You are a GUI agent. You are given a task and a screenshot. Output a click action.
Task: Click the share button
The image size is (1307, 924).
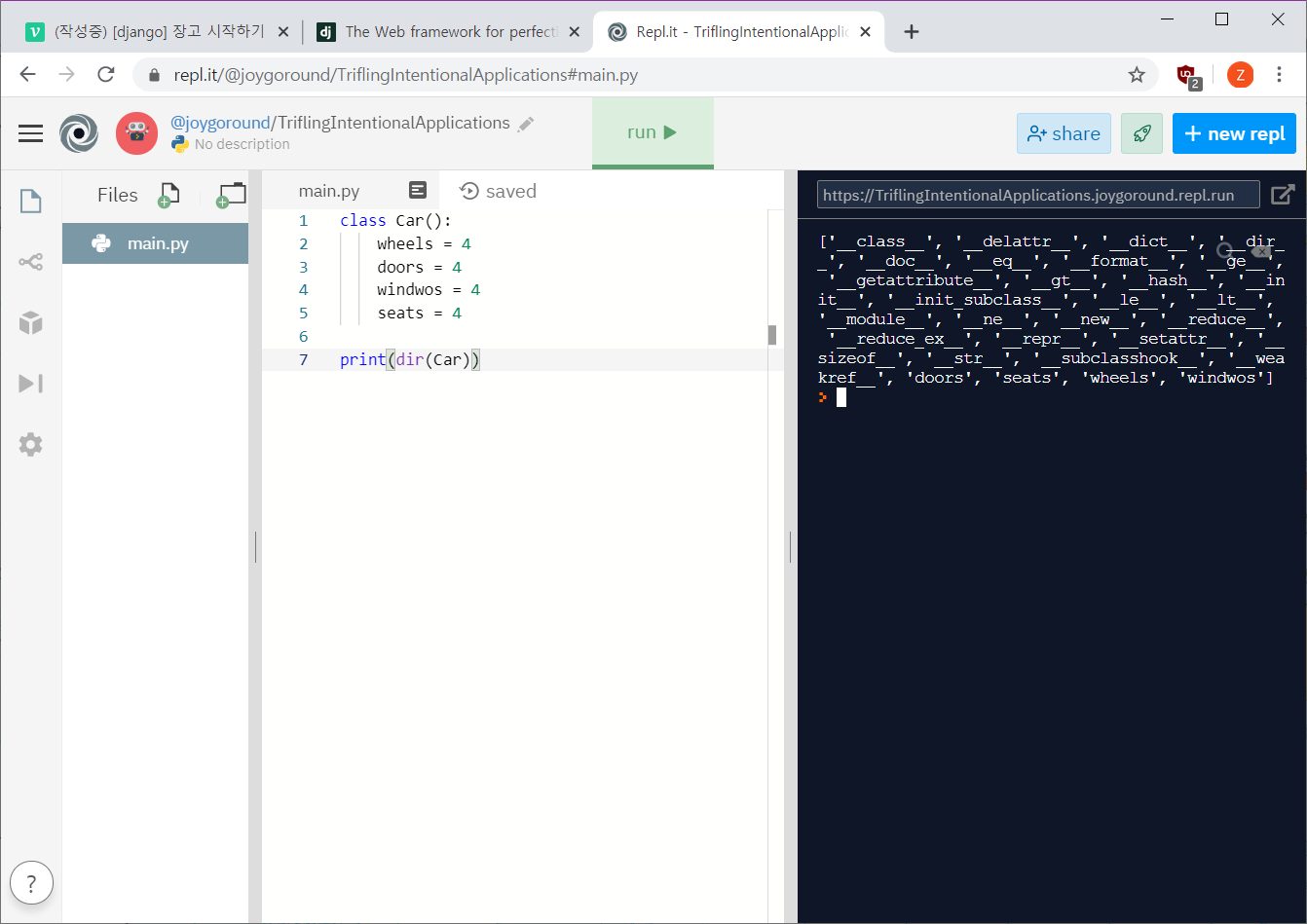pyautogui.click(x=1064, y=133)
